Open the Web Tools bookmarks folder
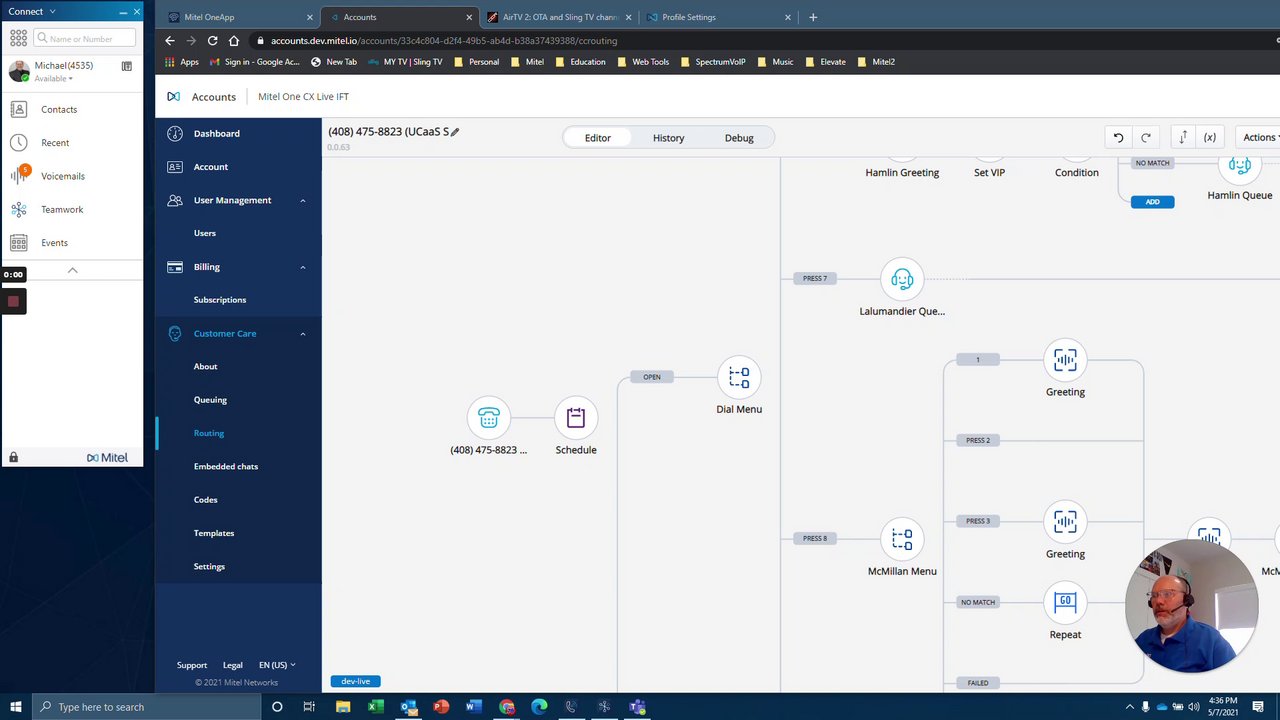The width and height of the screenshot is (1280, 720). pos(642,62)
